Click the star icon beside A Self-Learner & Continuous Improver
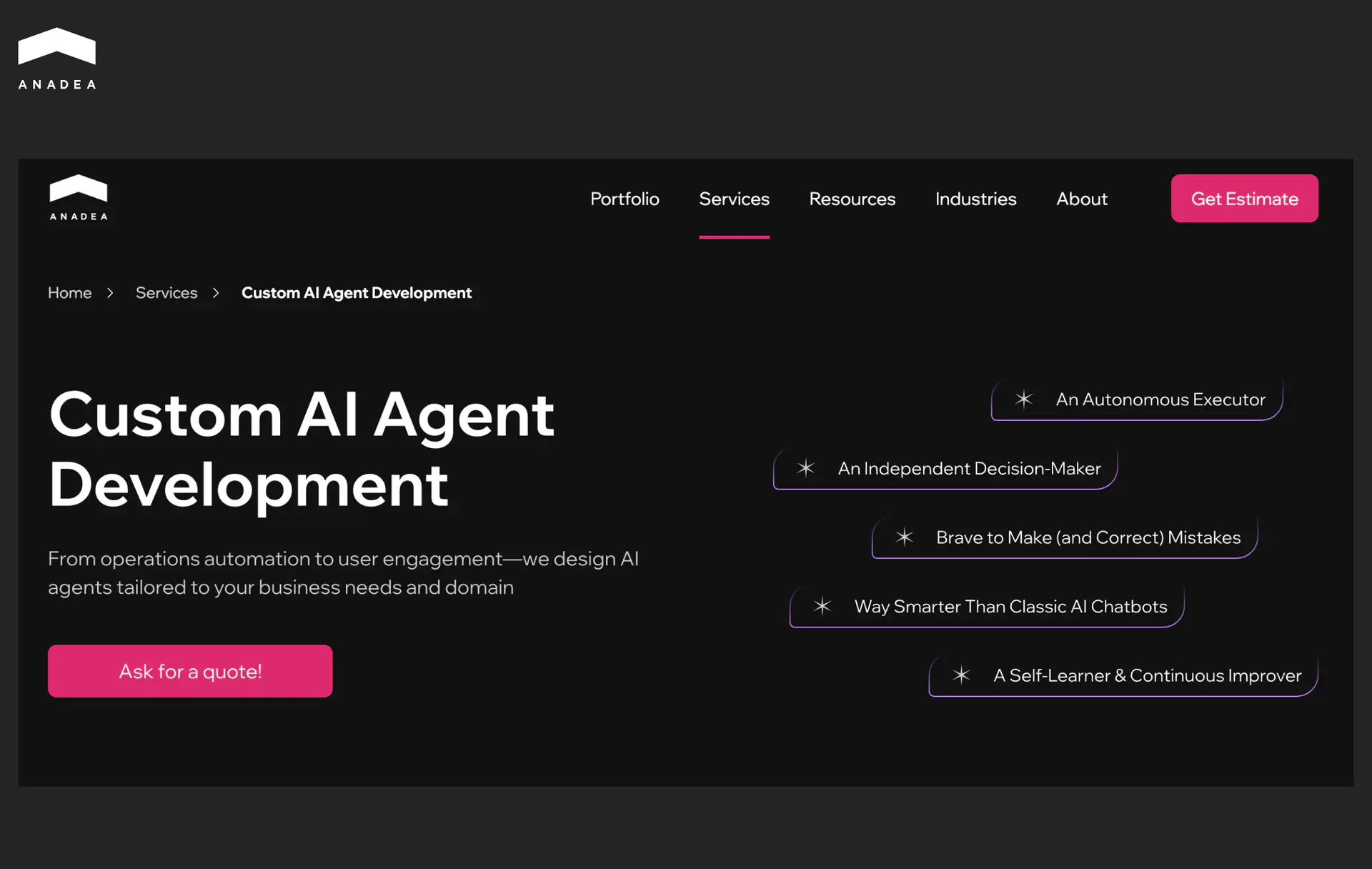The width and height of the screenshot is (1372, 869). coord(962,675)
